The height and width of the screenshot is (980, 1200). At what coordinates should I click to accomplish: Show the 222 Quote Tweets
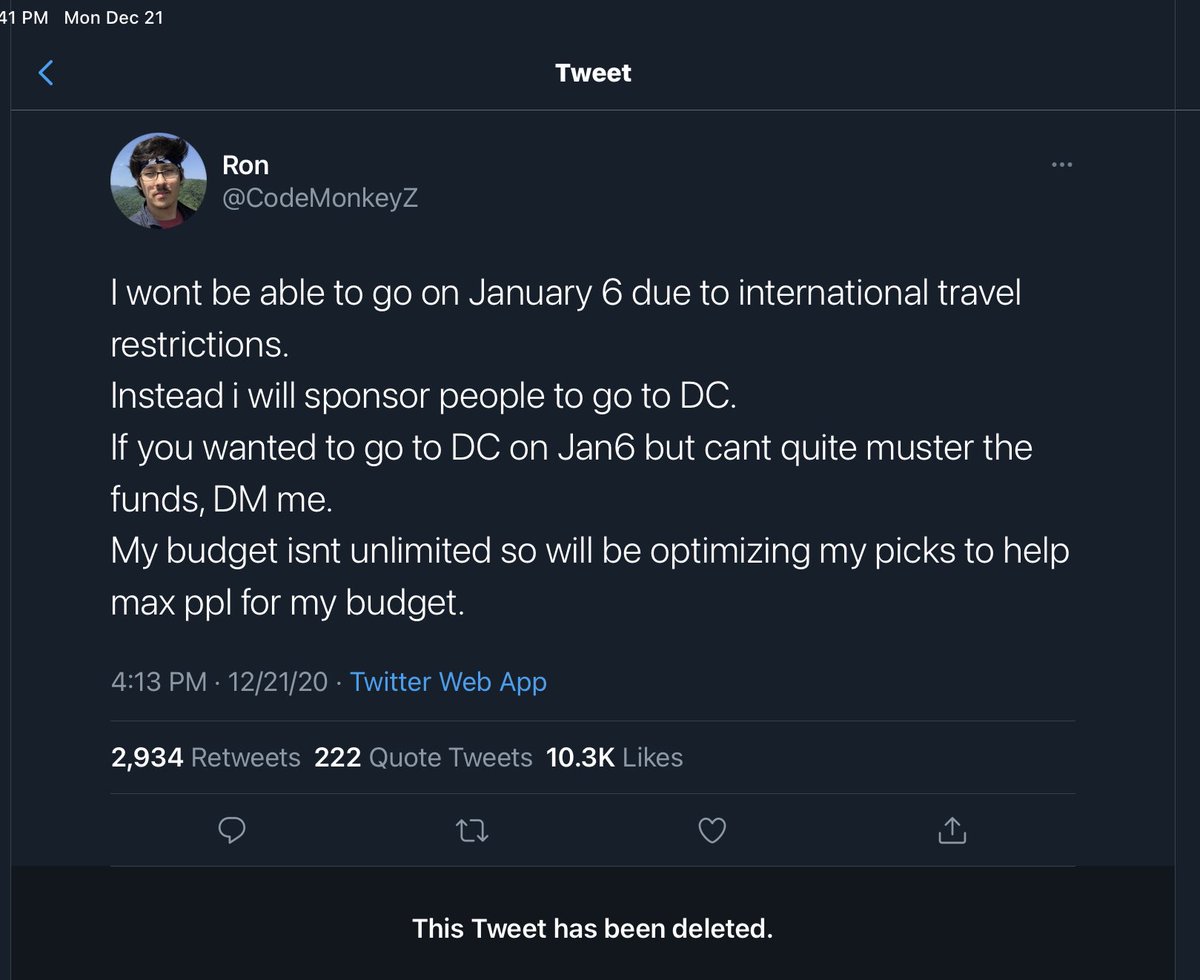coord(423,757)
